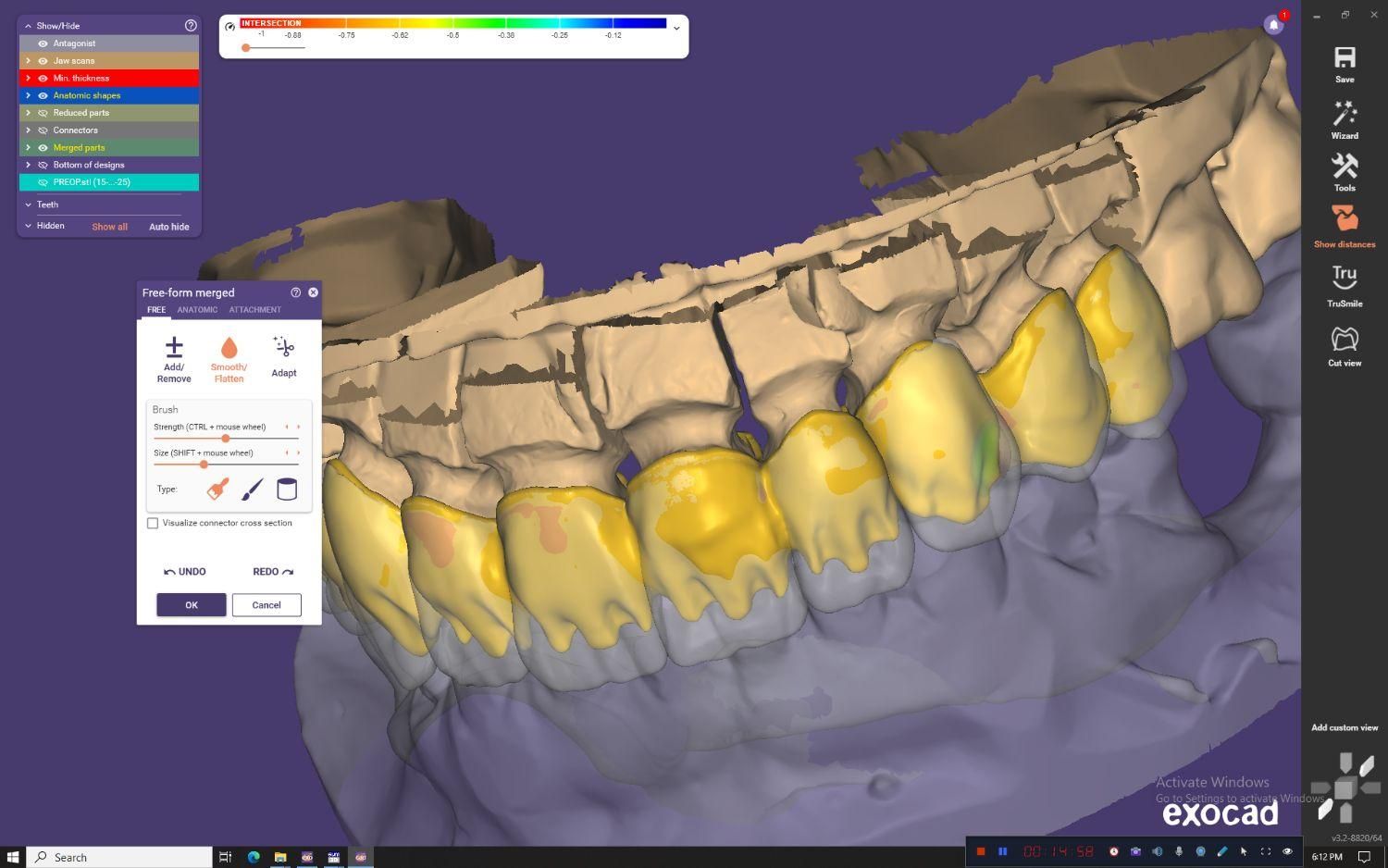
Task: Click the recorder timer clock icon
Action: [x=1114, y=851]
